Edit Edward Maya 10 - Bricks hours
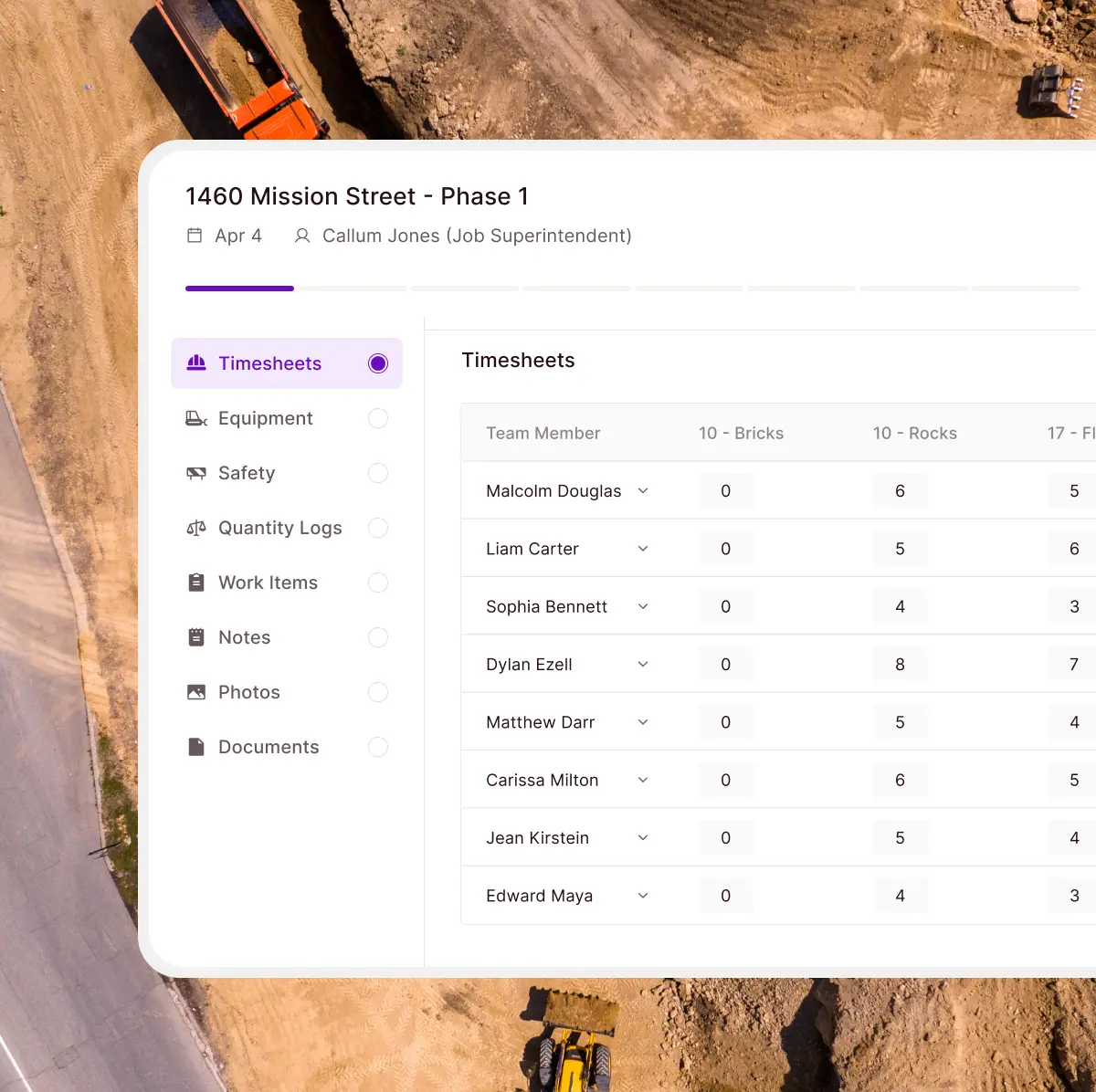1096x1092 pixels. tap(726, 896)
